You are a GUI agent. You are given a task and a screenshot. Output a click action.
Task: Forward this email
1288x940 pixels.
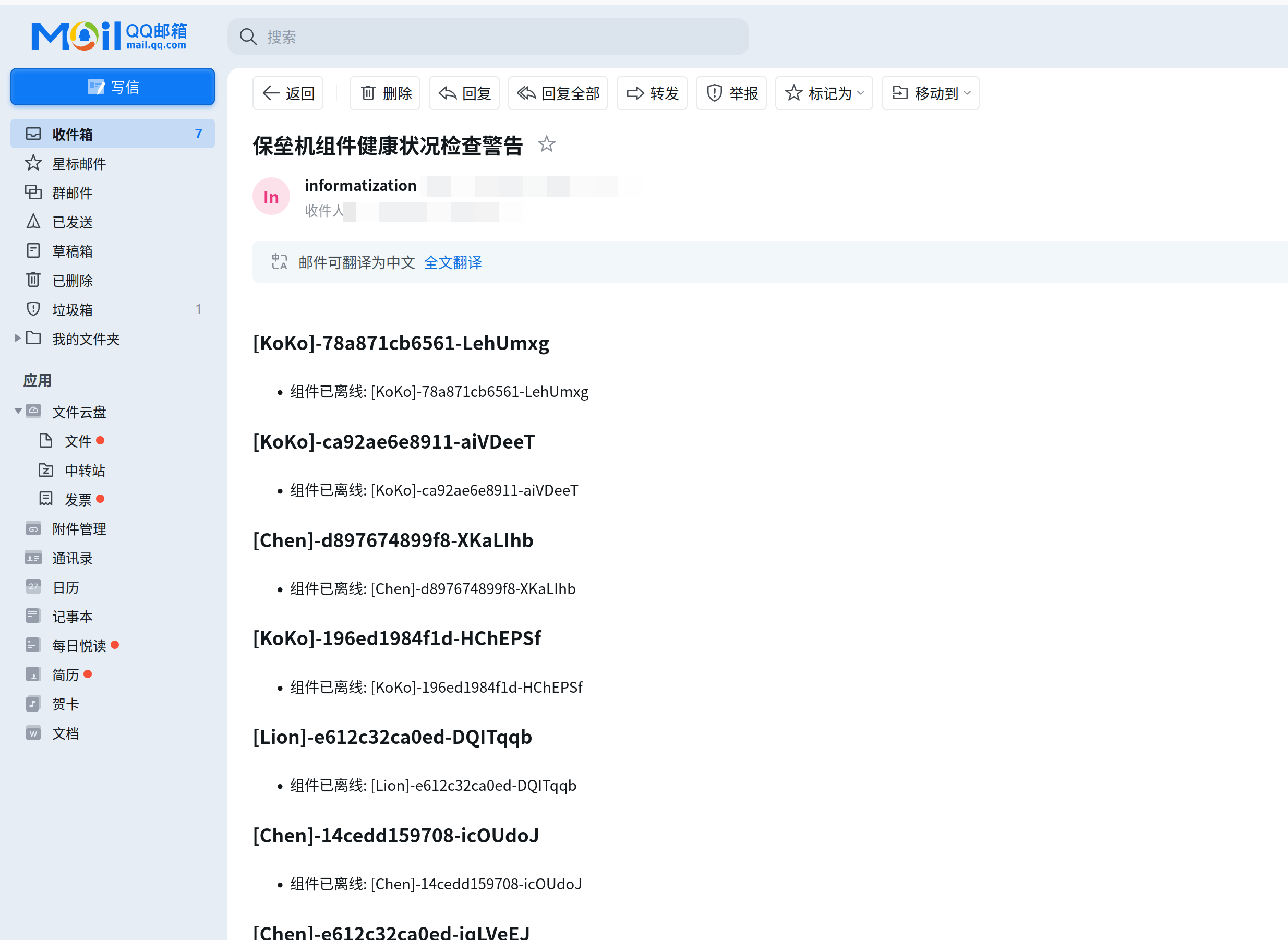click(652, 93)
